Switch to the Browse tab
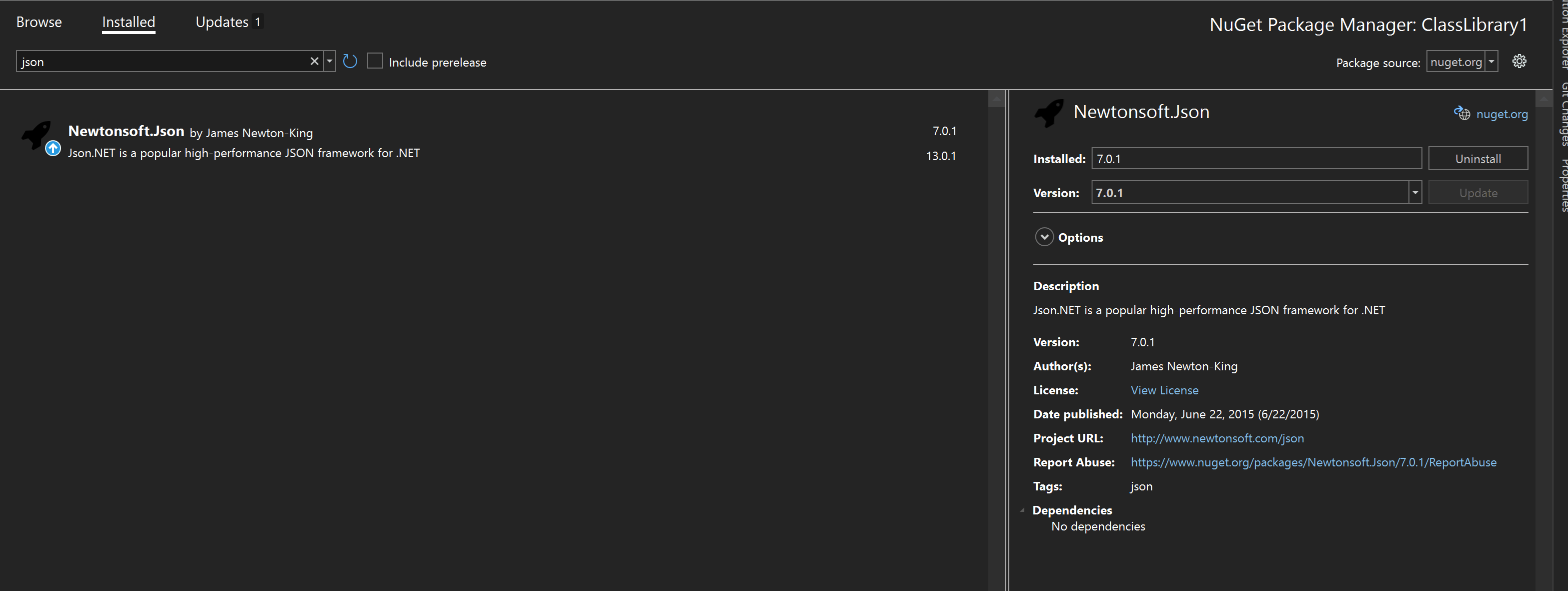Viewport: 1568px width, 591px height. point(39,22)
